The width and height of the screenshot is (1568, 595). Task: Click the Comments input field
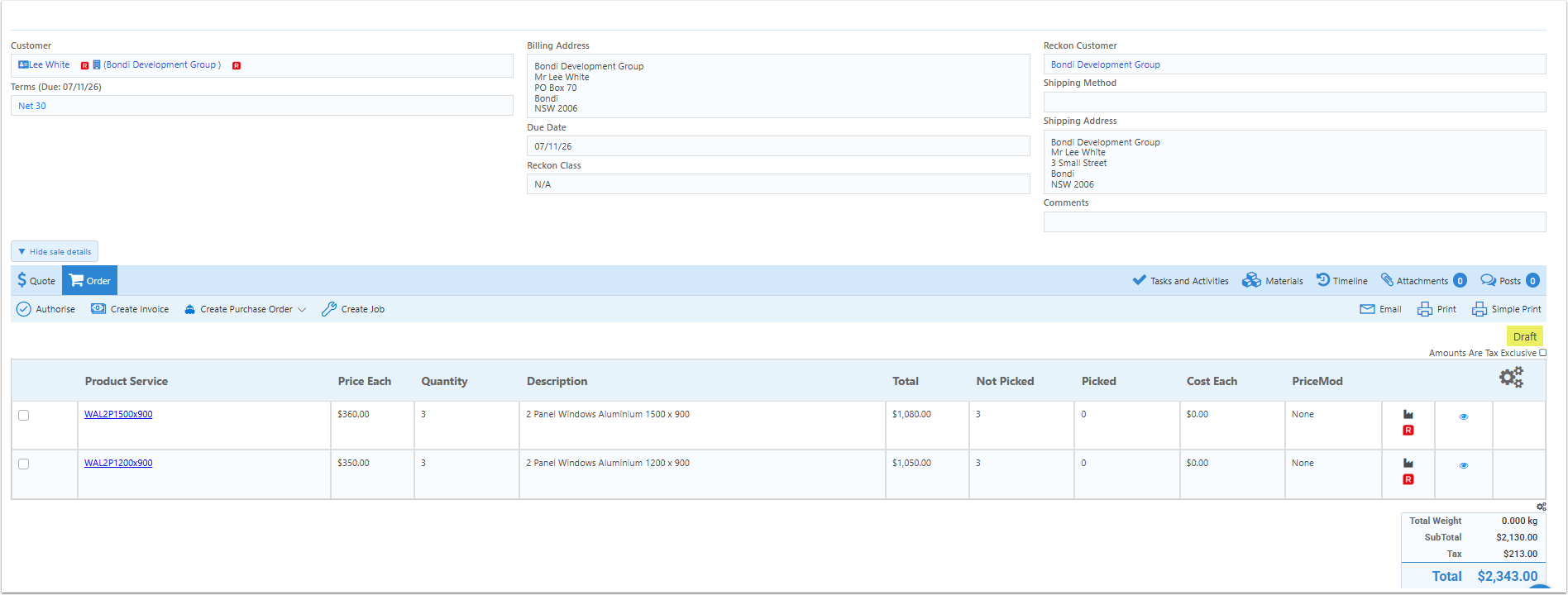click(1294, 221)
